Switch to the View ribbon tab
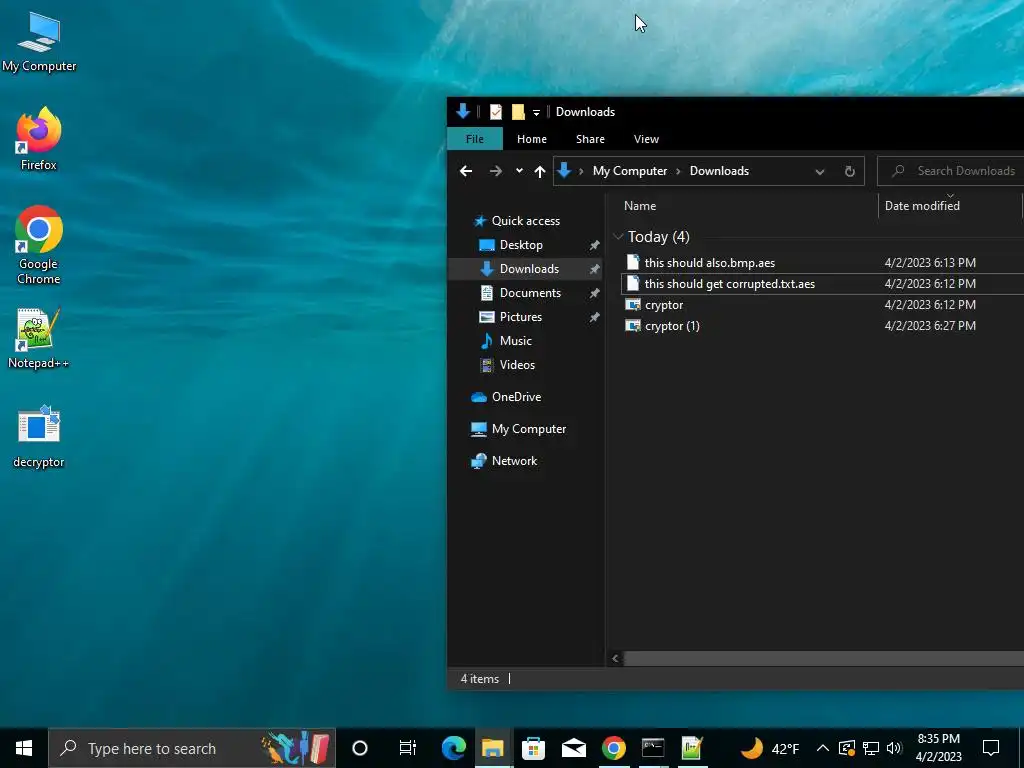 tap(646, 139)
